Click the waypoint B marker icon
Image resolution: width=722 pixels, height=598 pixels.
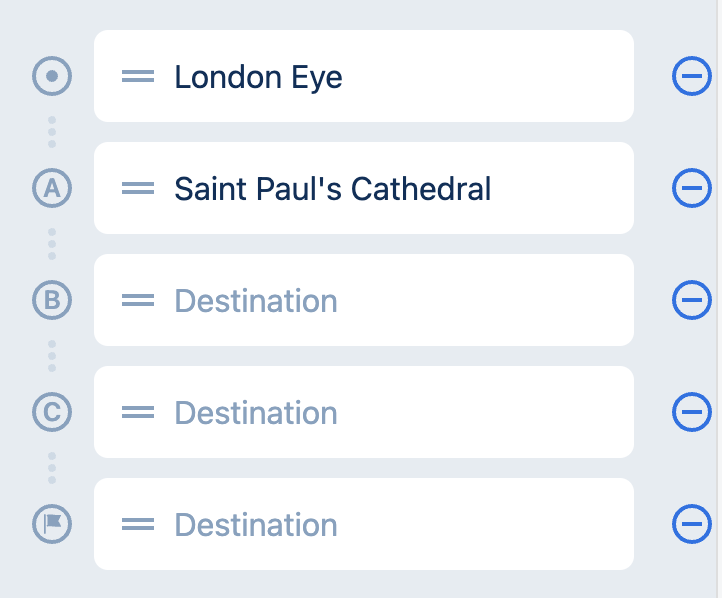52,300
